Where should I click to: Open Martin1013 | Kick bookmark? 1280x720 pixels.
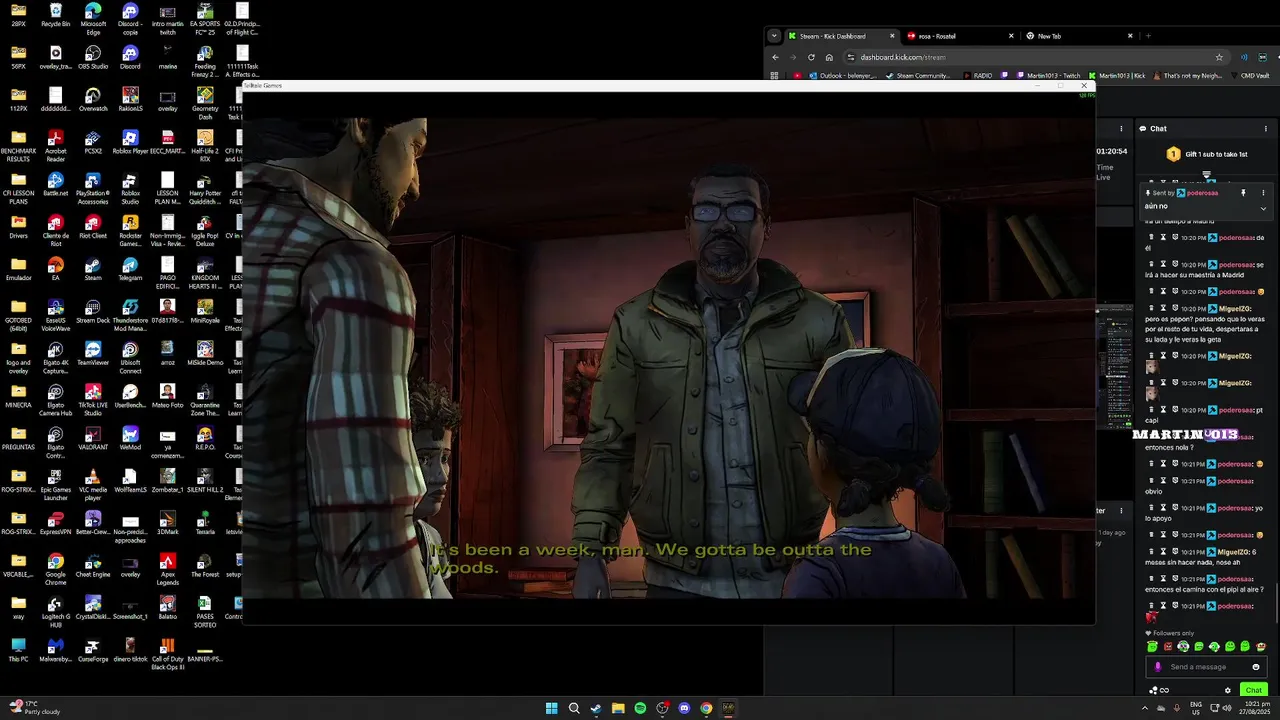1117,75
